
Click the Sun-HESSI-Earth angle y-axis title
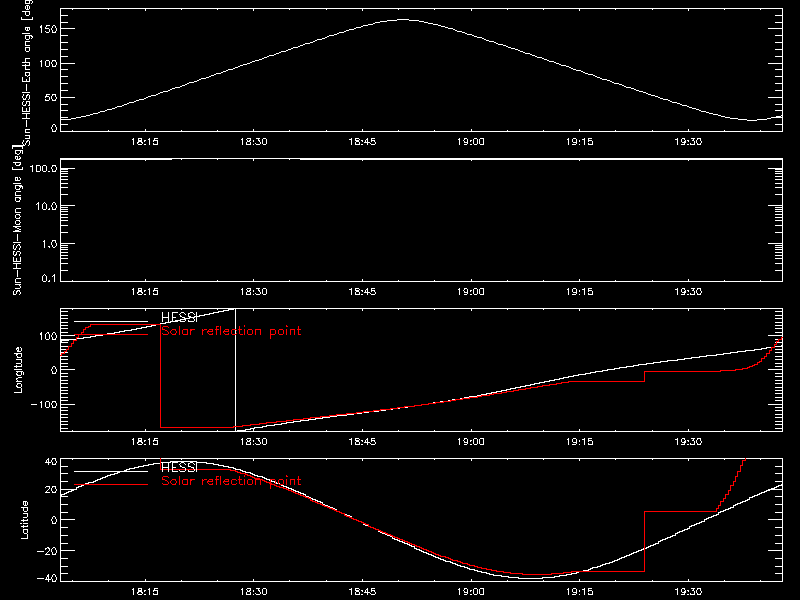(x=27, y=72)
